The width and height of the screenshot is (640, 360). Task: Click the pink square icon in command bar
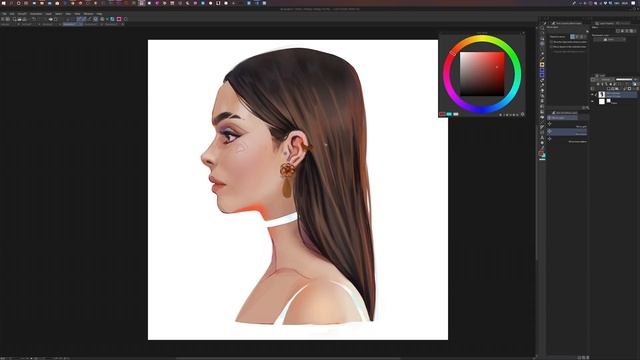(x=119, y=19)
